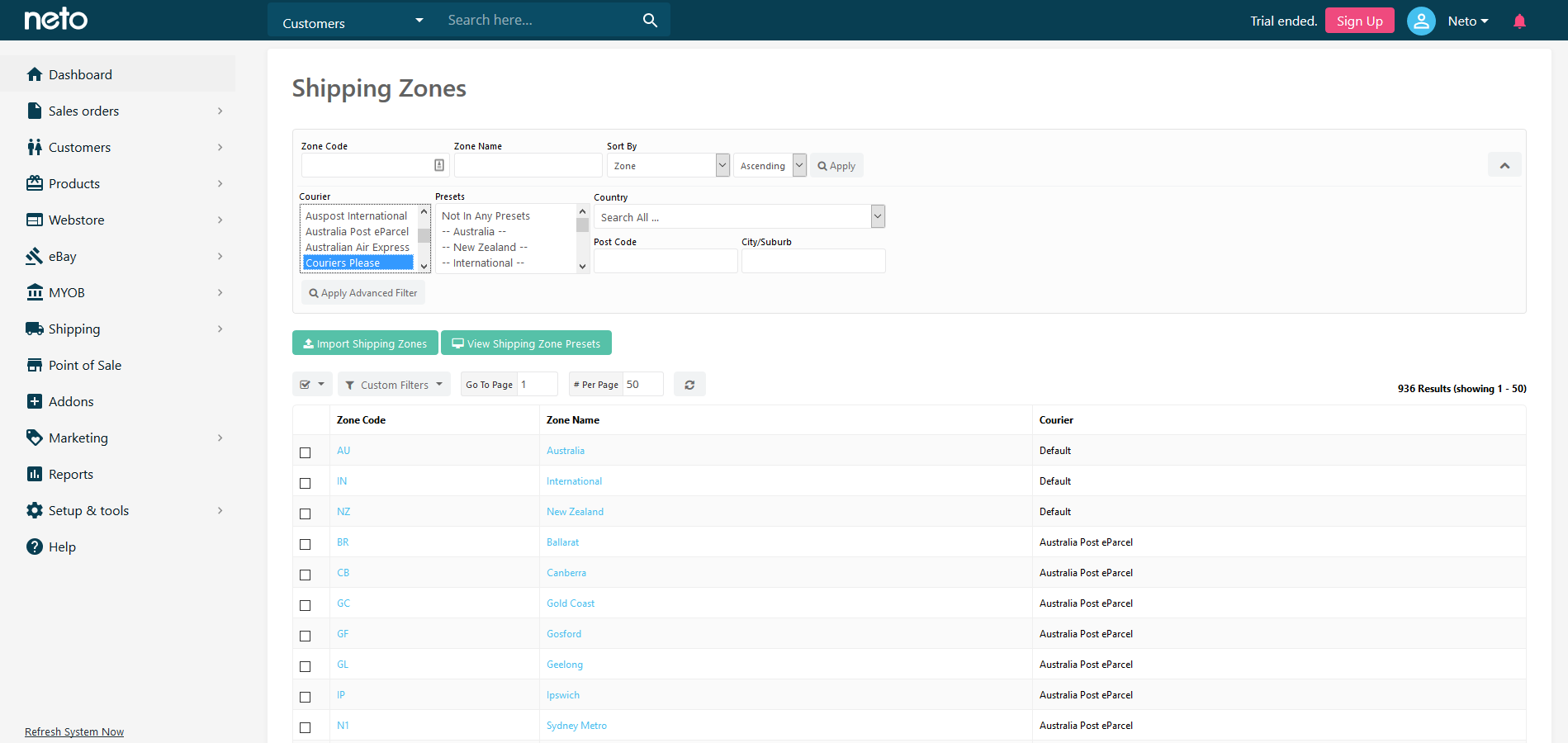Click the Dashboard home icon
The image size is (1568, 743).
coord(35,74)
